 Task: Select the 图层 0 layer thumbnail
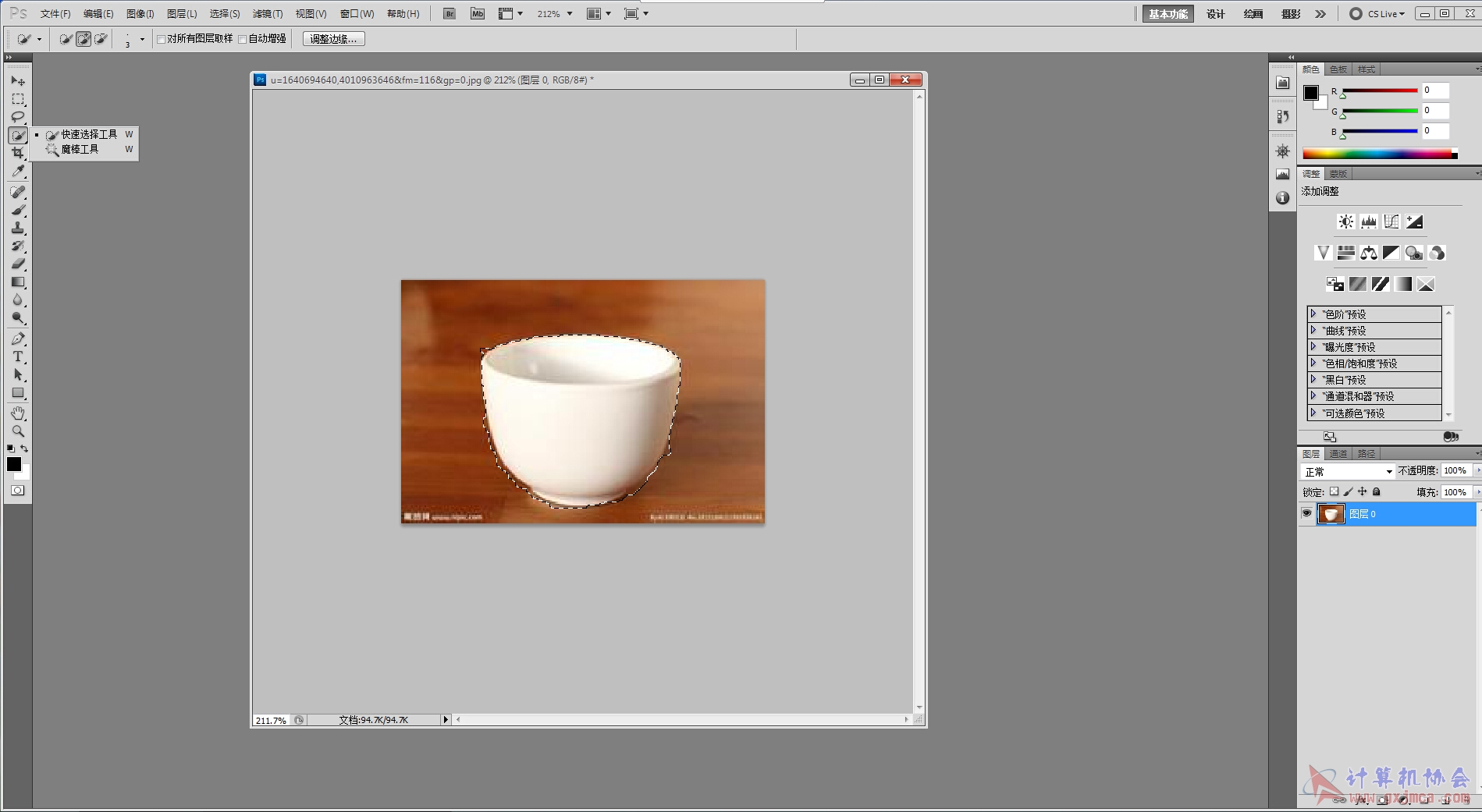pyautogui.click(x=1331, y=513)
